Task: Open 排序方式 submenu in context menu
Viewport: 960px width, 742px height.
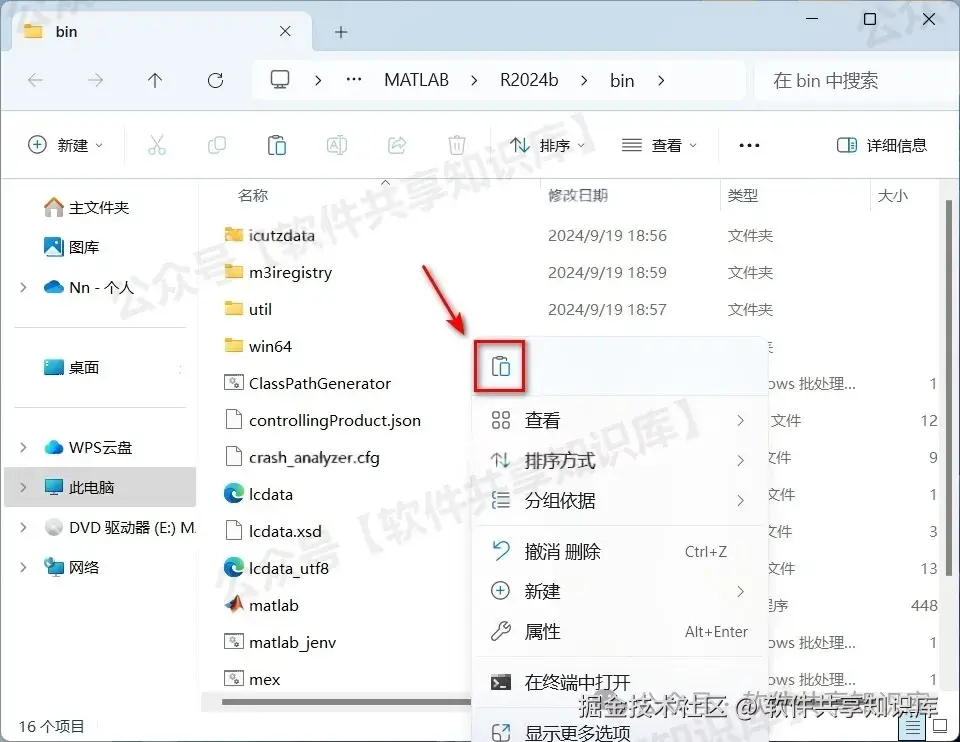Action: [619, 460]
